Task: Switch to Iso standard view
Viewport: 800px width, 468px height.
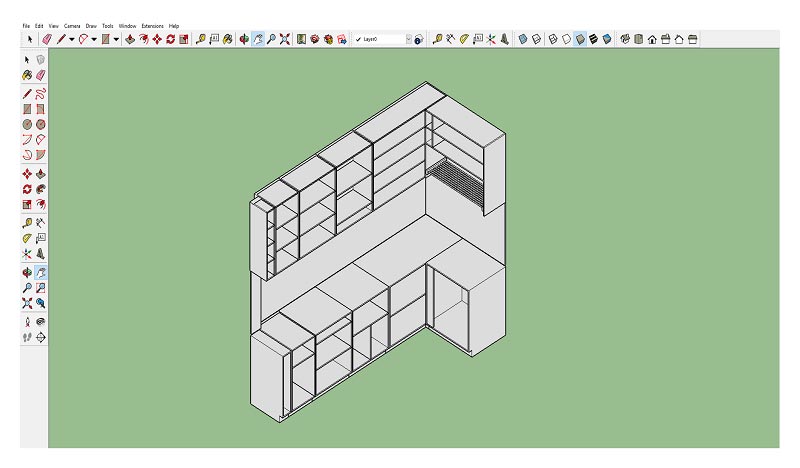Action: click(625, 39)
